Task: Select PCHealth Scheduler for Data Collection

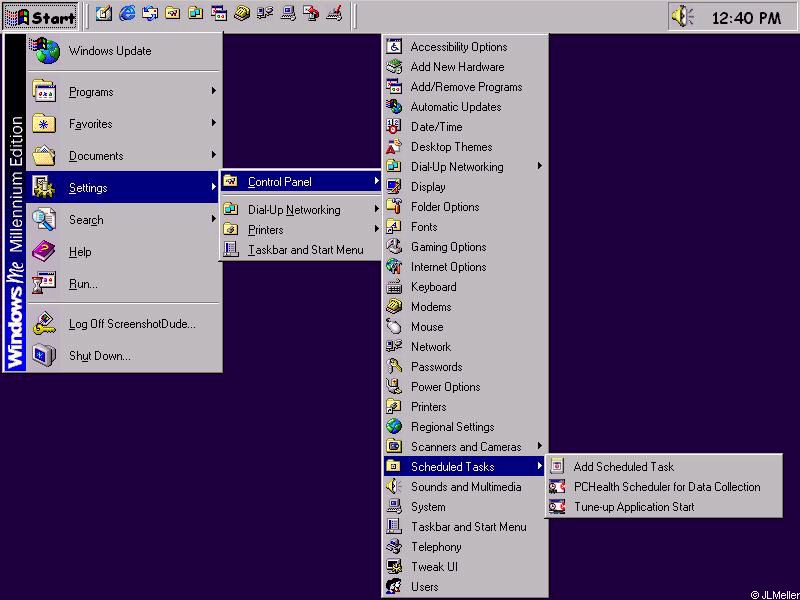Action: click(664, 487)
